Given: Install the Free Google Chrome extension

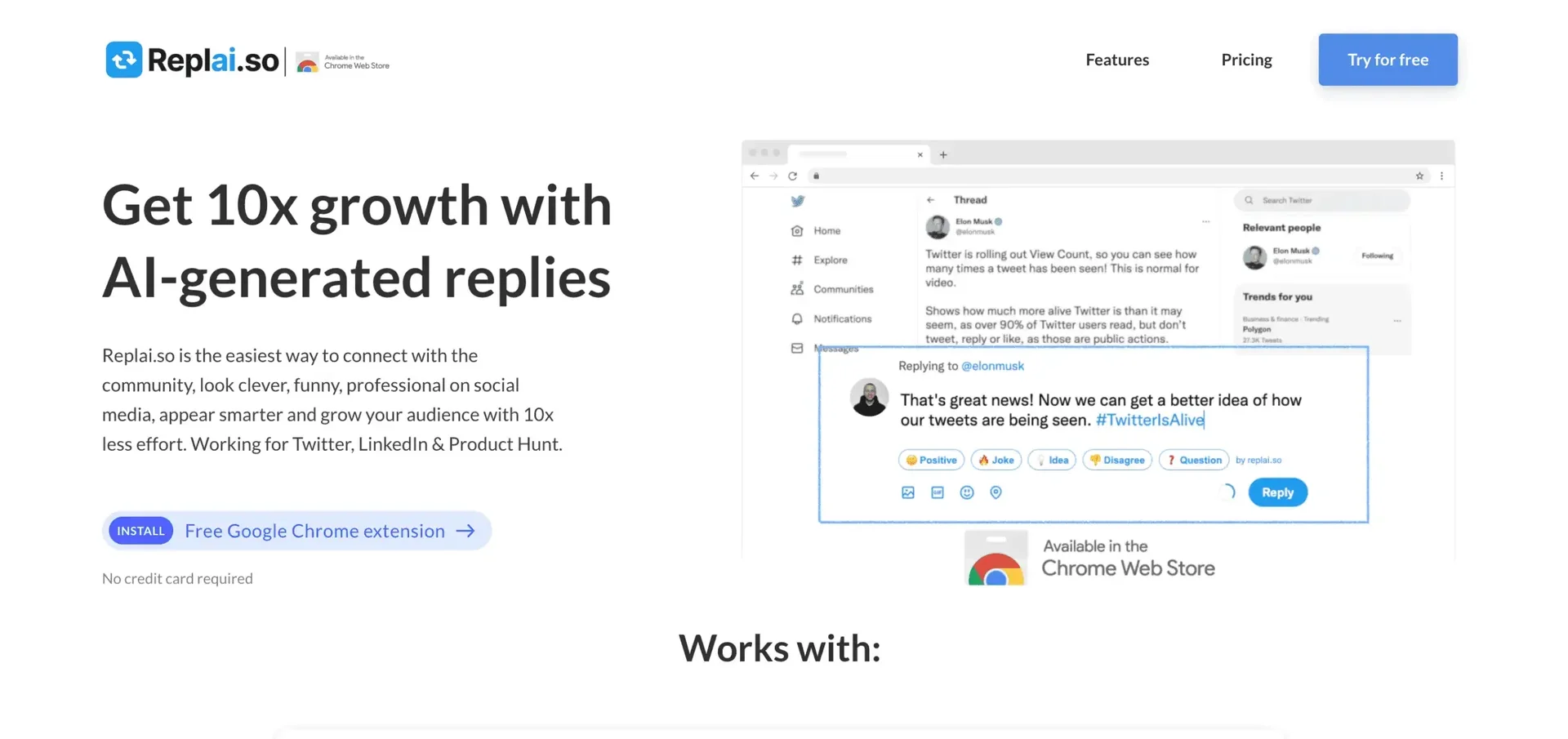Looking at the screenshot, I should tap(296, 531).
